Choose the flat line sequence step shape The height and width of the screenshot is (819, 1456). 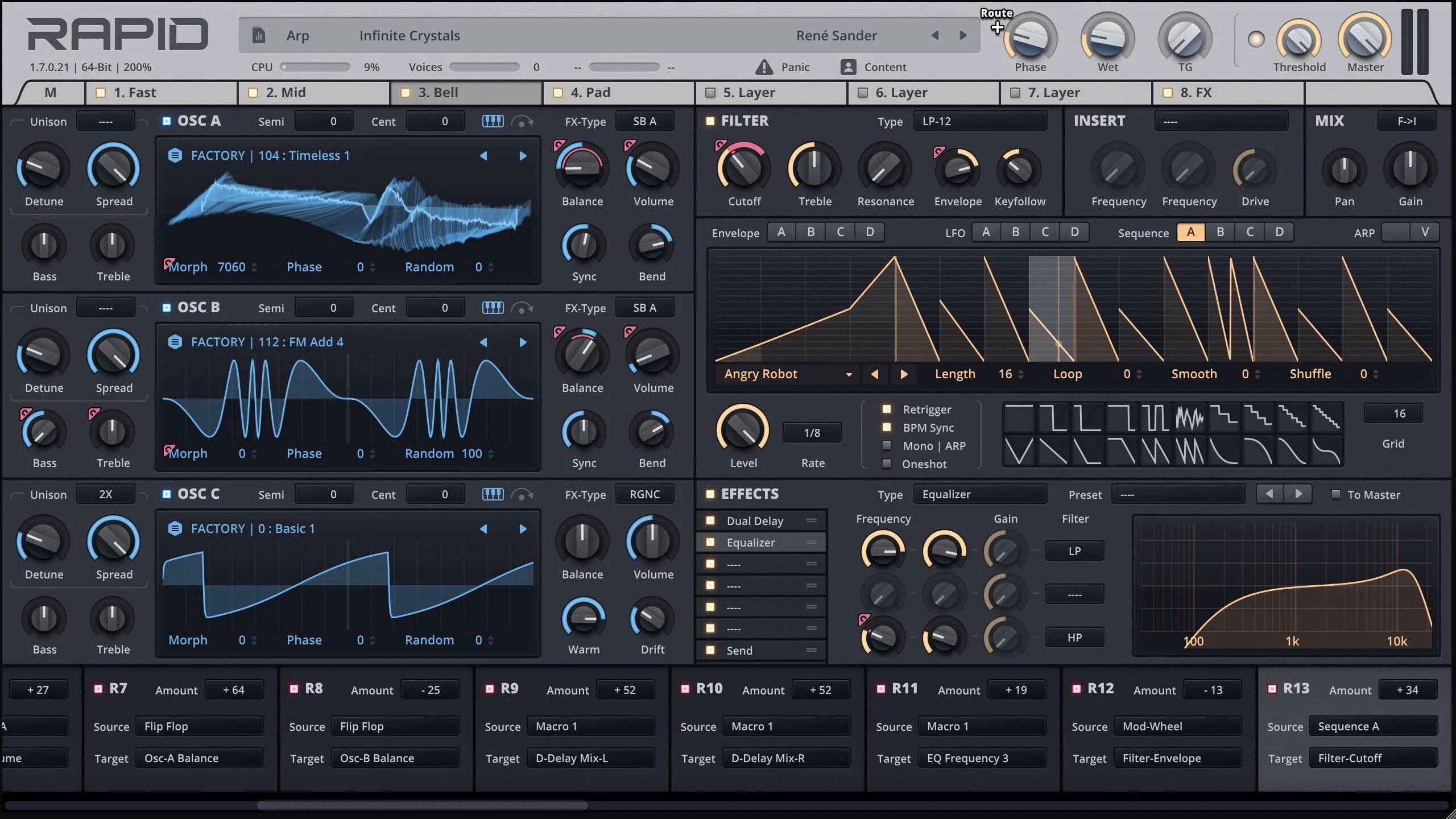[1019, 419]
